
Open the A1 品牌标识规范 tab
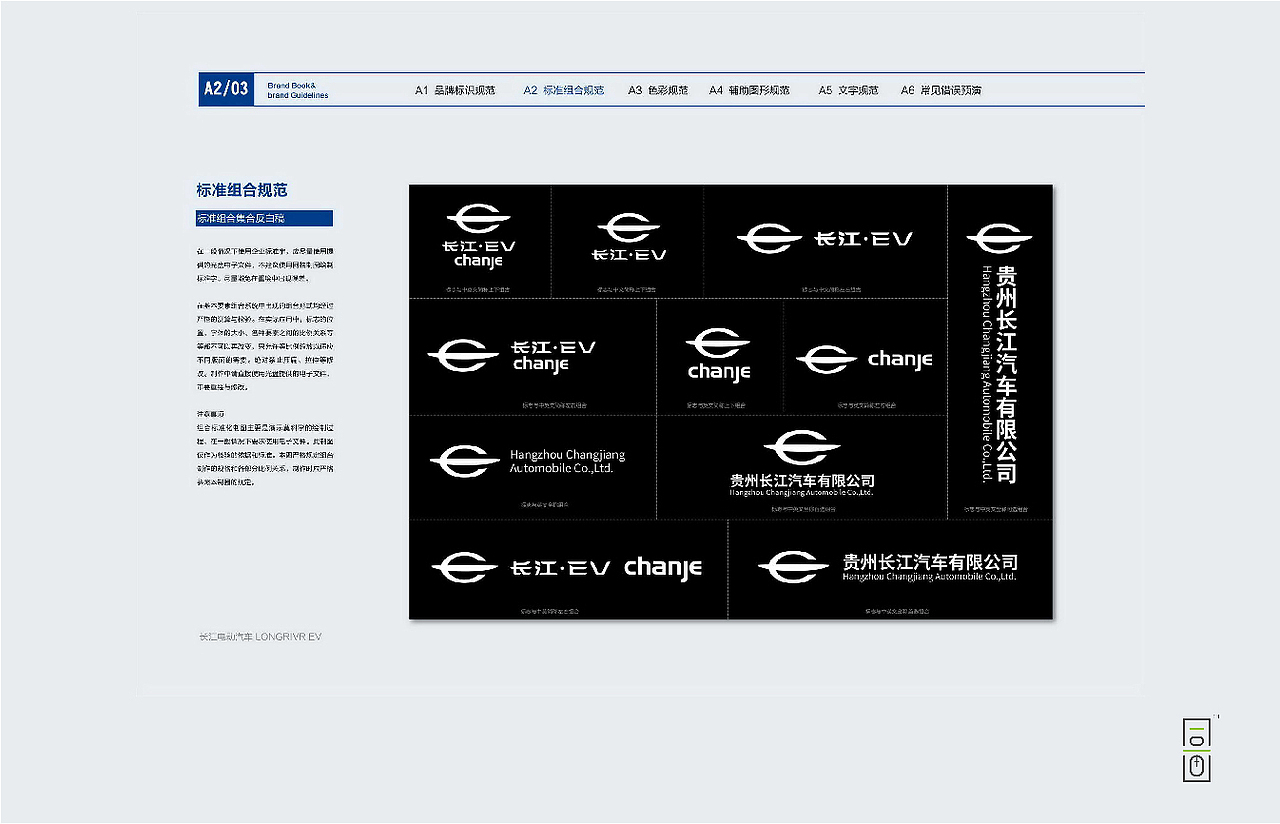pyautogui.click(x=455, y=90)
